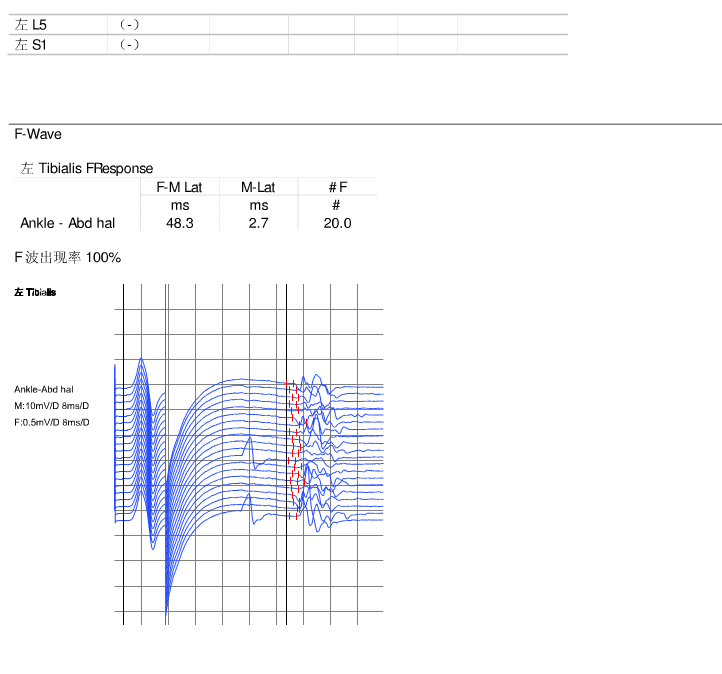Click the M-Lat column header
This screenshot has height=674, width=722.
tap(258, 187)
